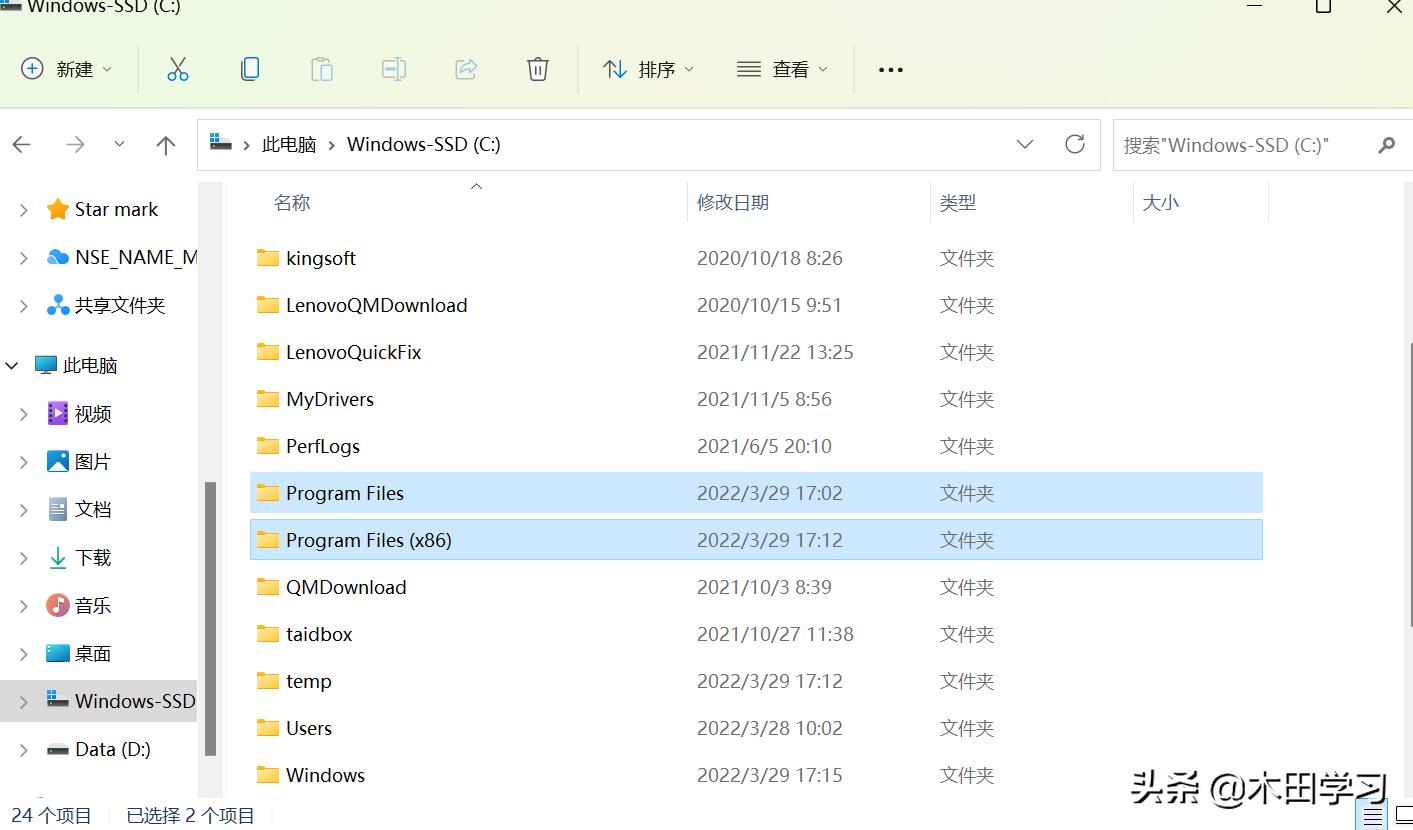Click the Refresh icon in the address bar

pos(1074,144)
